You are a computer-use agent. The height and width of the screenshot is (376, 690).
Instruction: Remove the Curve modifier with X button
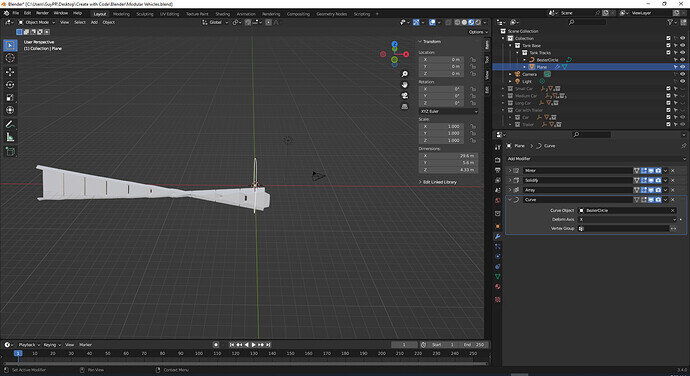pyautogui.click(x=672, y=200)
